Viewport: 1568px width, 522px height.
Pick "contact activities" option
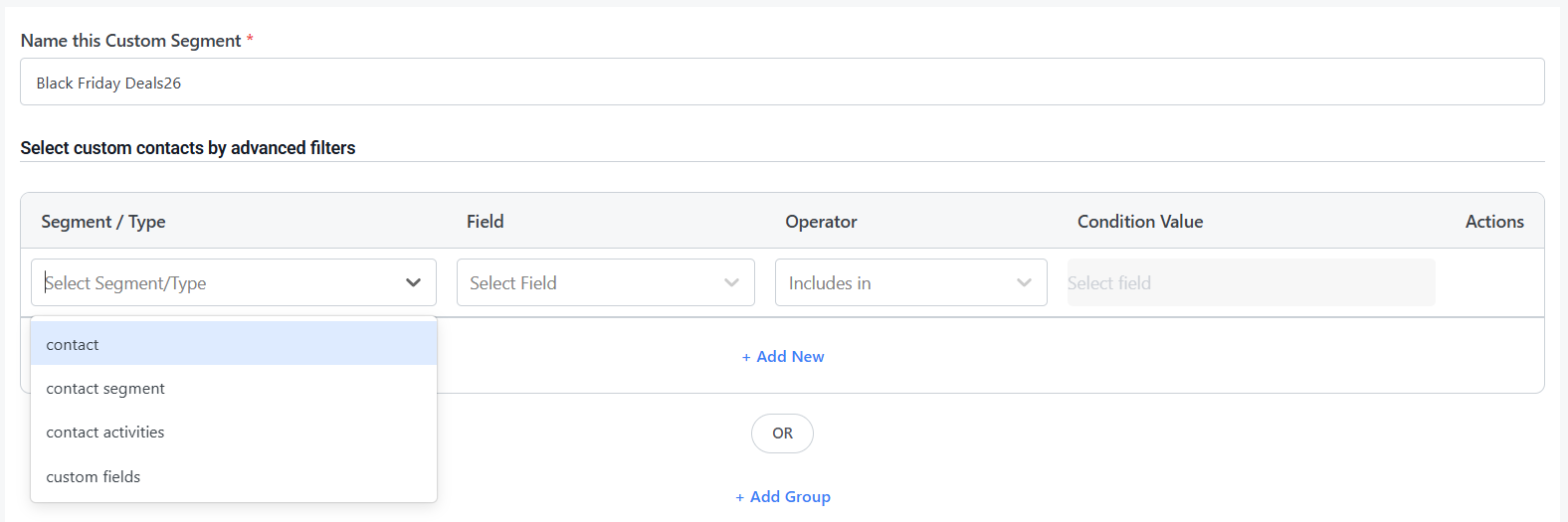pyautogui.click(x=234, y=433)
